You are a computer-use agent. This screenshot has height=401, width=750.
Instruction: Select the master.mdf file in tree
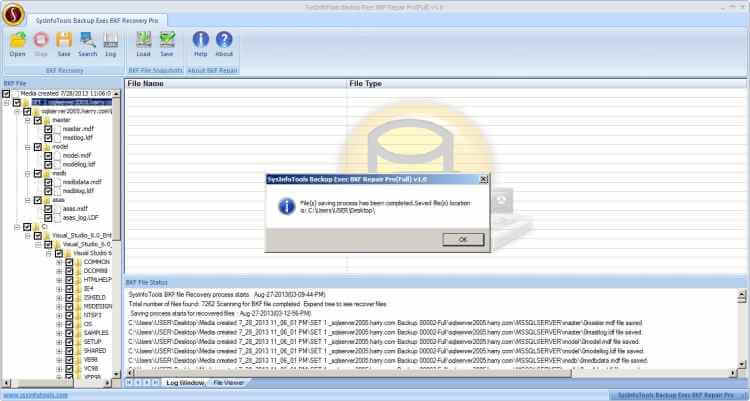78,129
